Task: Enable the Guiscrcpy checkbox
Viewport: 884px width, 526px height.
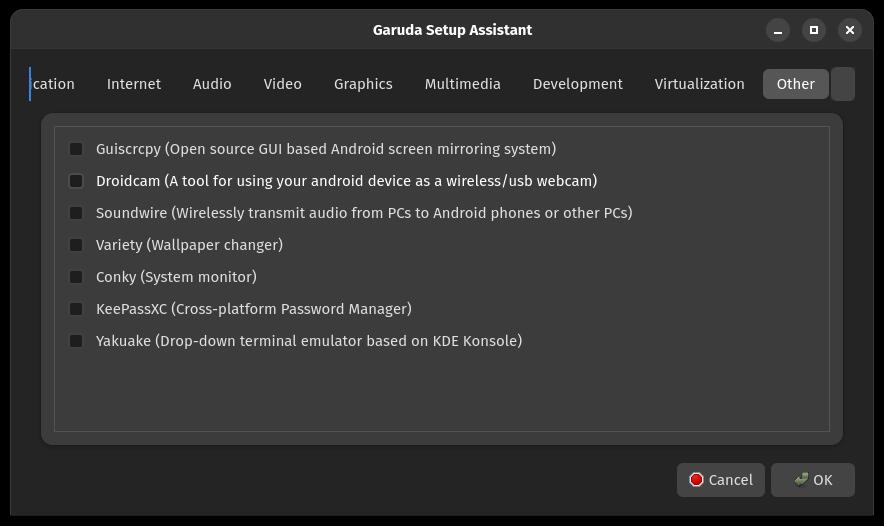Action: click(x=76, y=149)
